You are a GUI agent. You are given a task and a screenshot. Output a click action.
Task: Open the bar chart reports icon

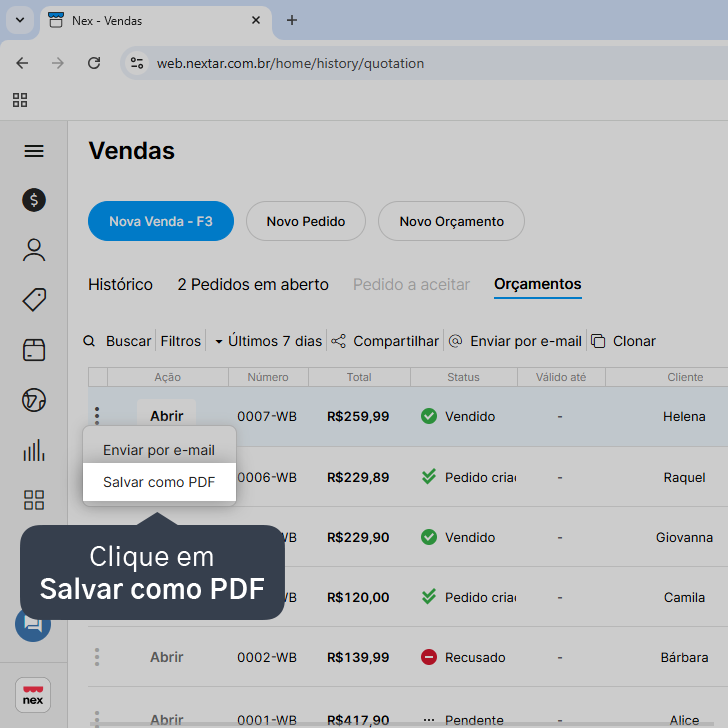point(34,450)
